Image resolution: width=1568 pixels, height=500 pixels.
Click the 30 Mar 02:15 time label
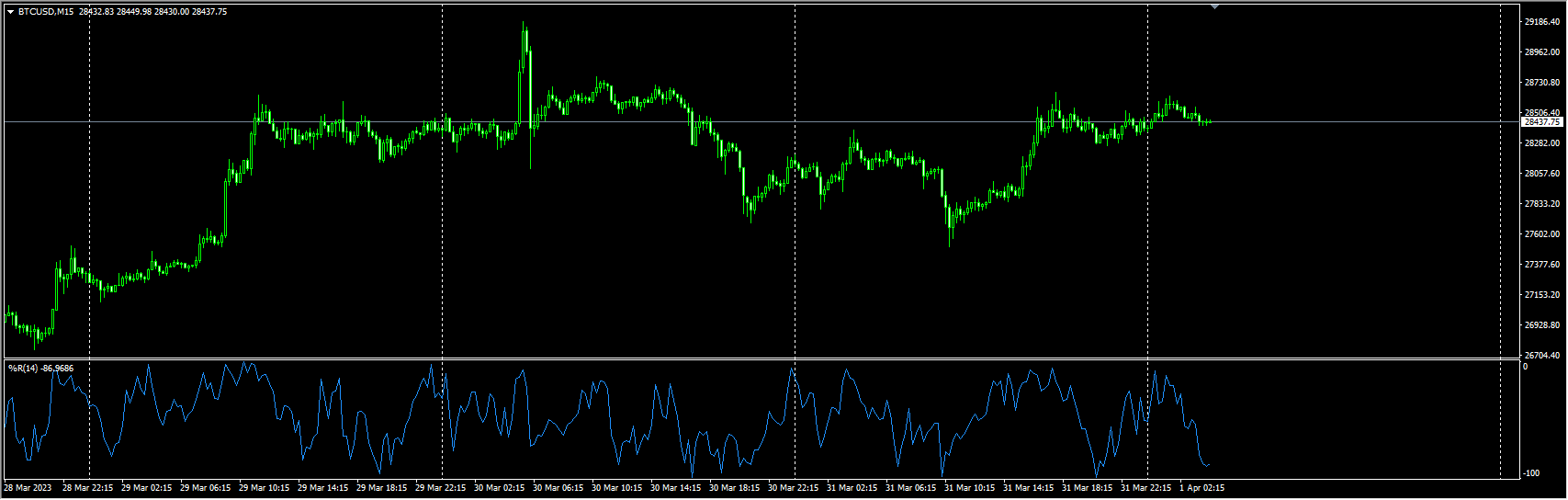[x=497, y=488]
